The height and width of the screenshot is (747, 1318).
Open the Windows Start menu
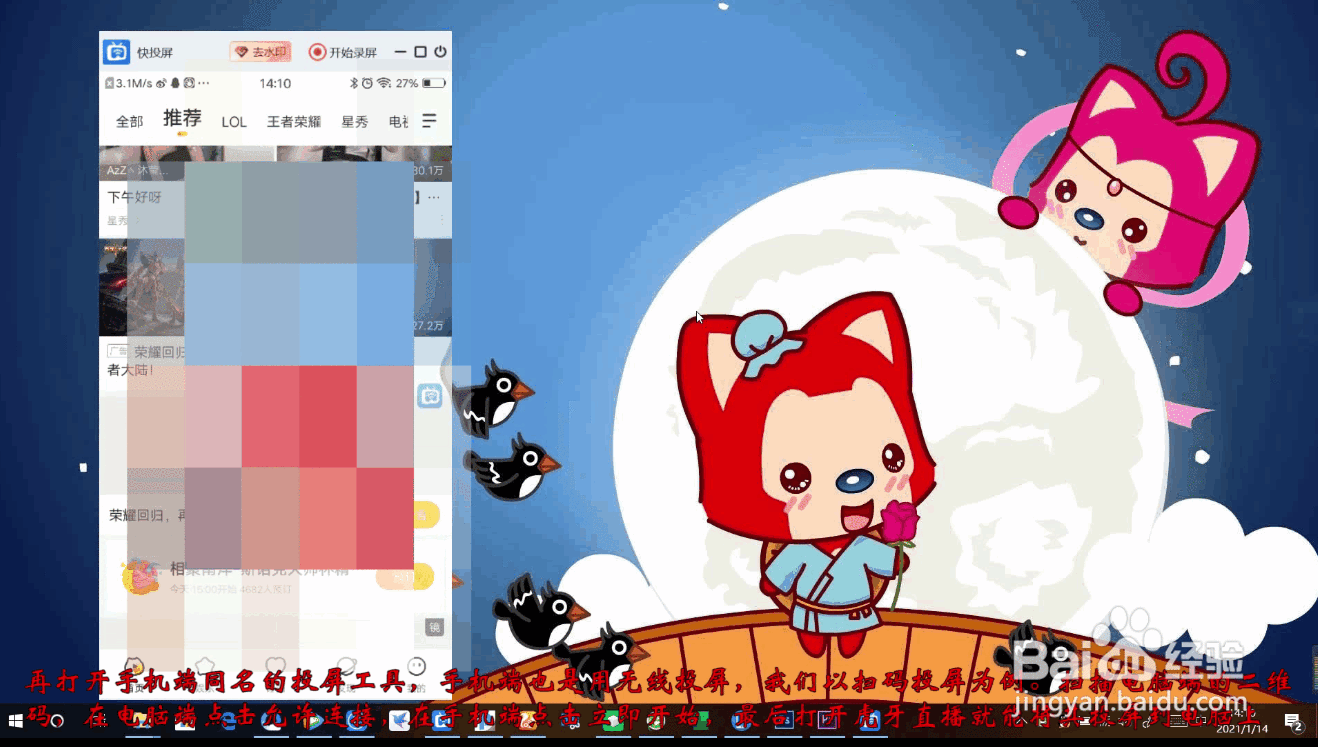(16, 720)
